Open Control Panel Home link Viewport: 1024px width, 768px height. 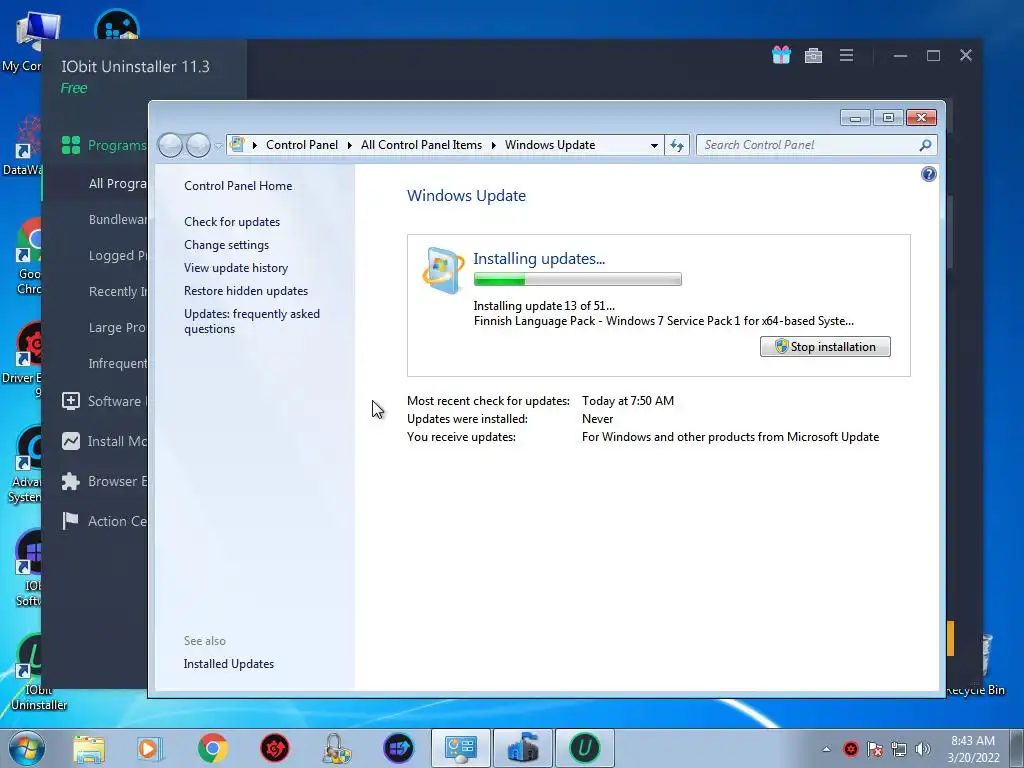point(238,186)
